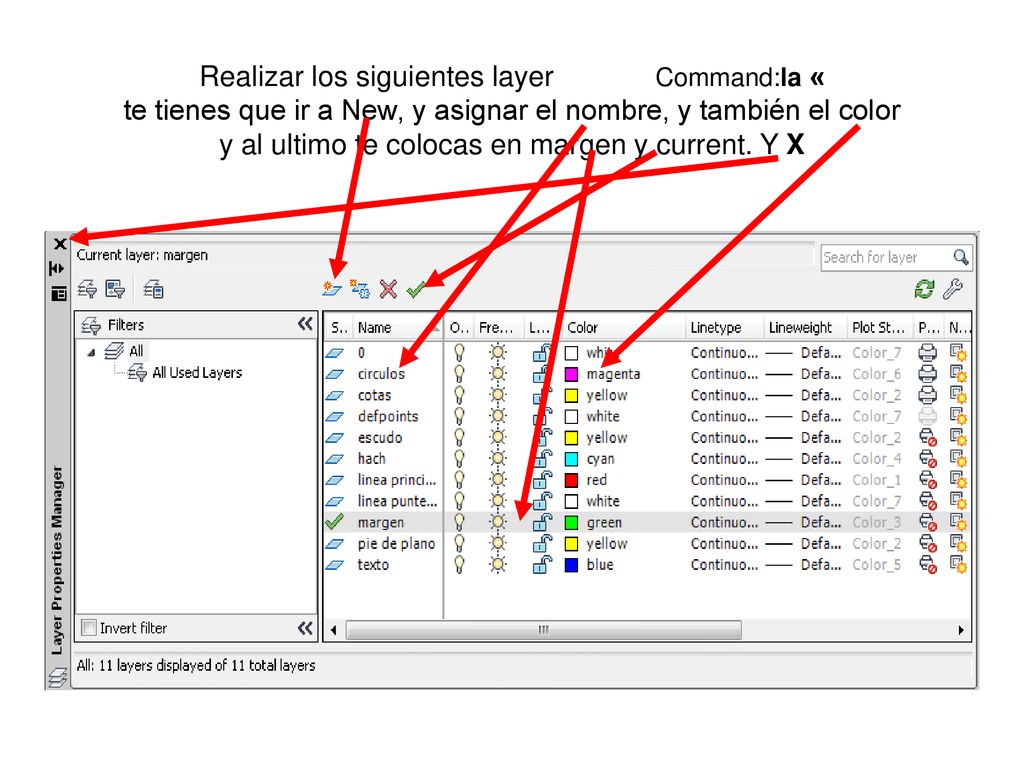Click plot printer icon for layer 0
The image size is (1024, 768).
927,353
